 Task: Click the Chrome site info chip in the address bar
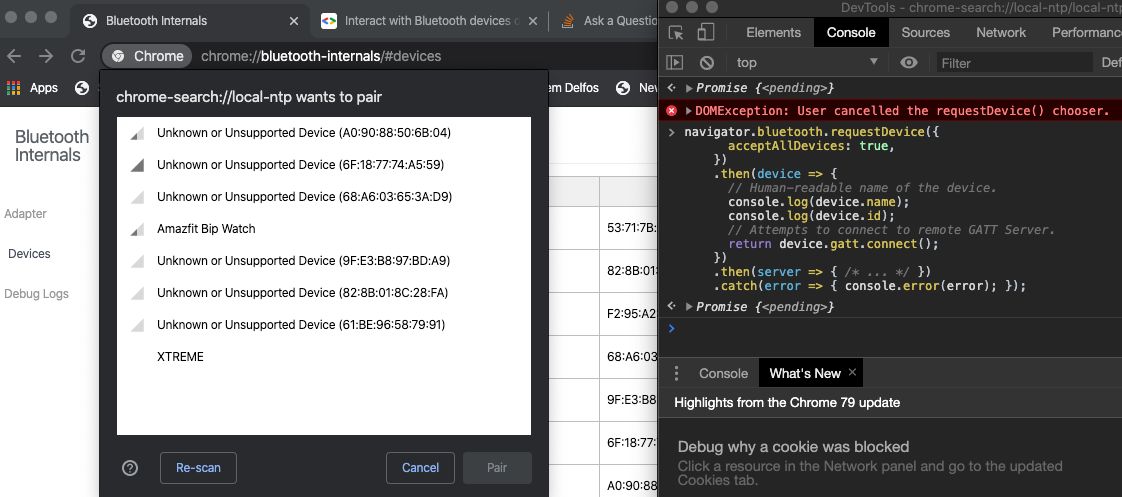pyautogui.click(x=147, y=56)
